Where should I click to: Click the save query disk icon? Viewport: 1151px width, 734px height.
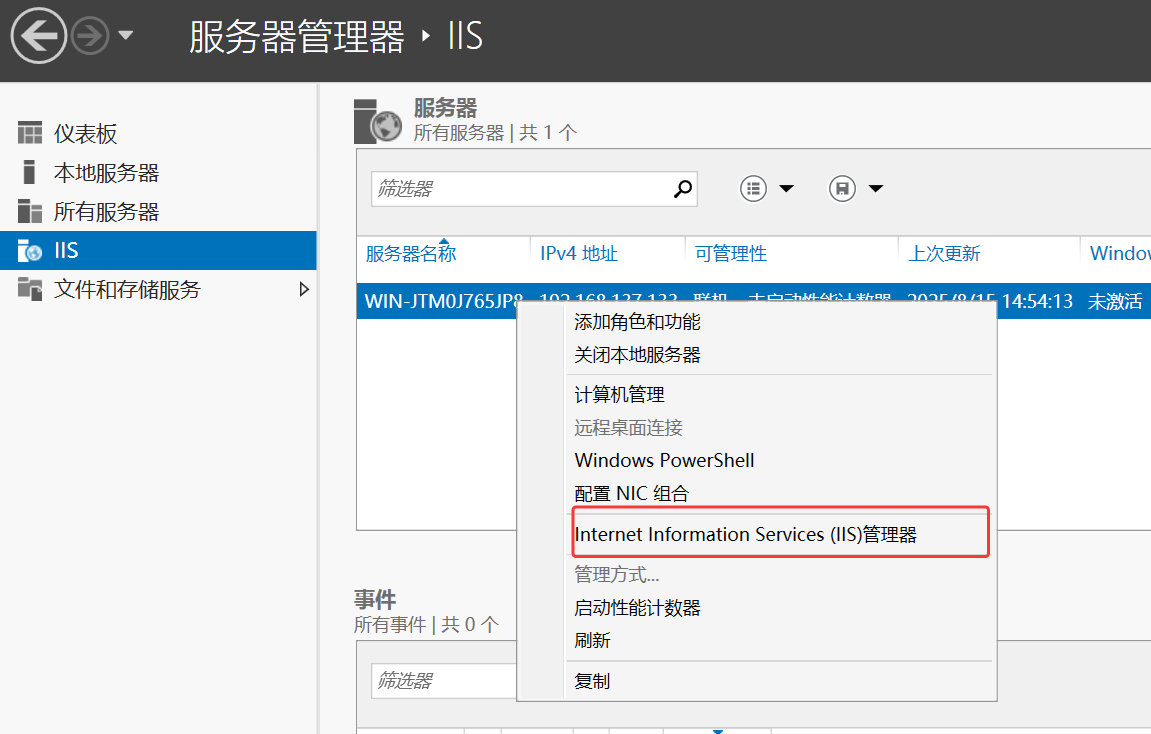(842, 189)
